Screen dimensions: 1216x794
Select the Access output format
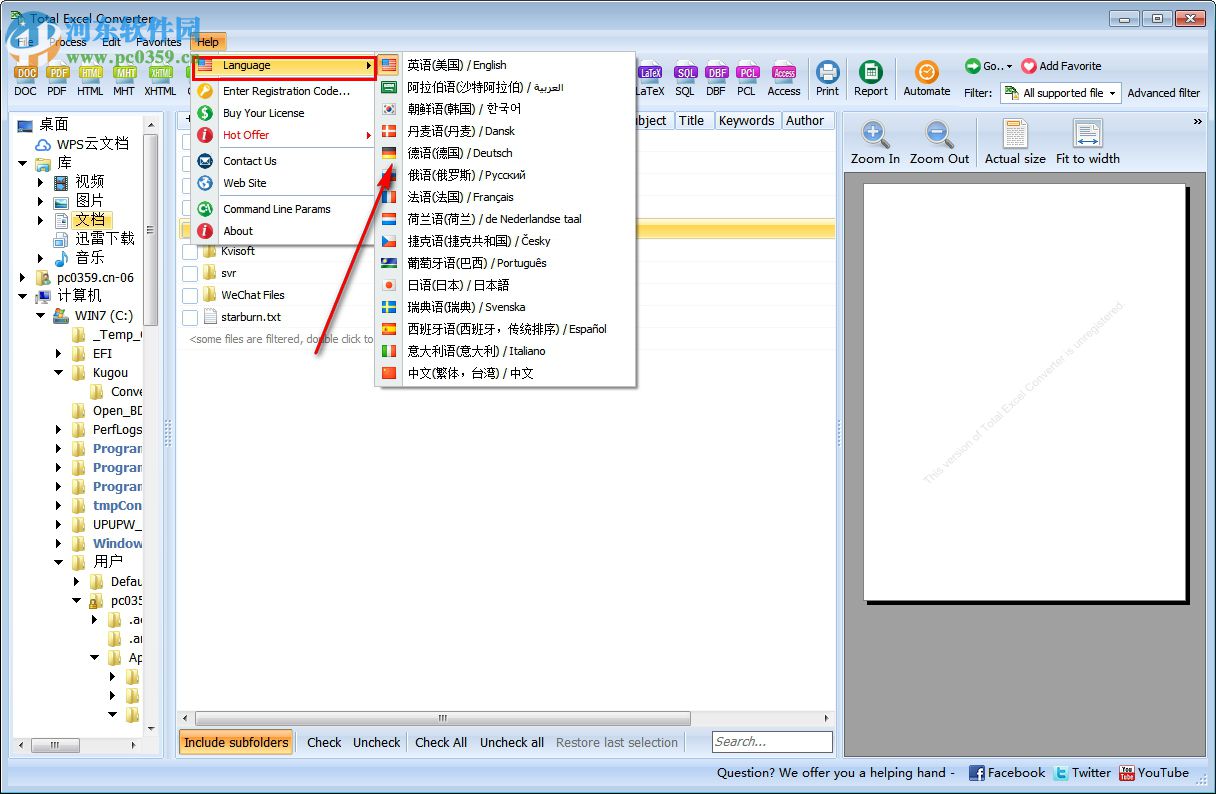(784, 78)
